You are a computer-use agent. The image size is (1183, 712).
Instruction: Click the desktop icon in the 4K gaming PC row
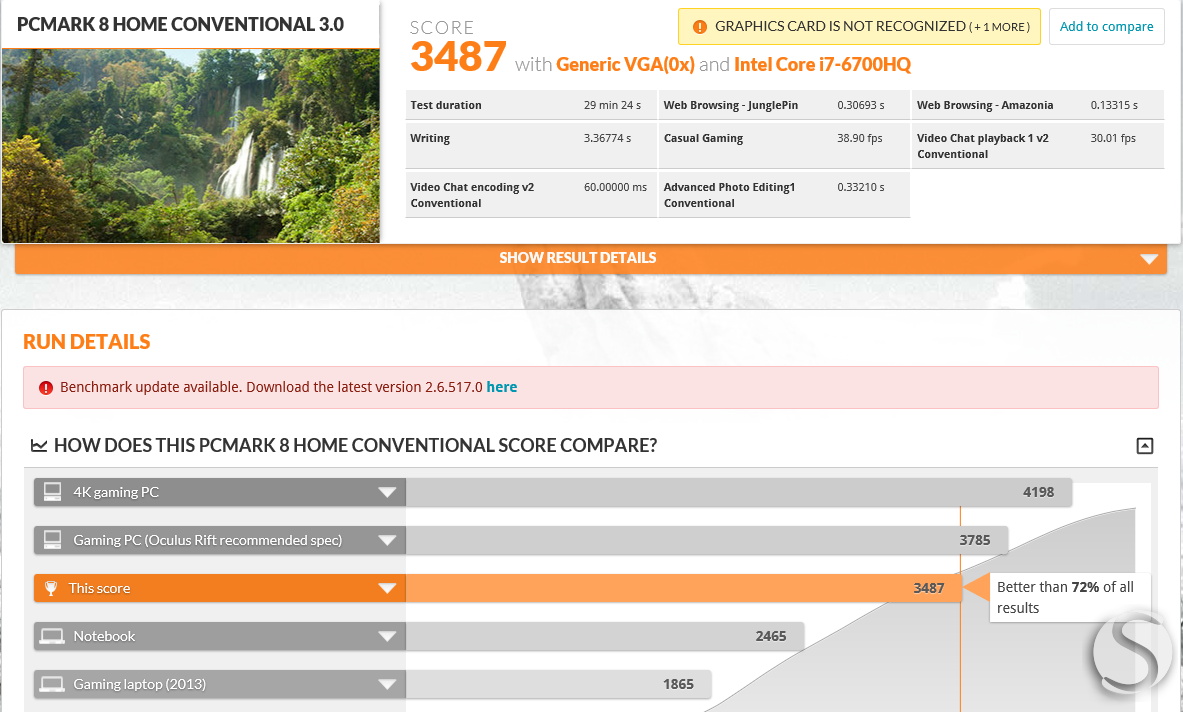pos(52,492)
